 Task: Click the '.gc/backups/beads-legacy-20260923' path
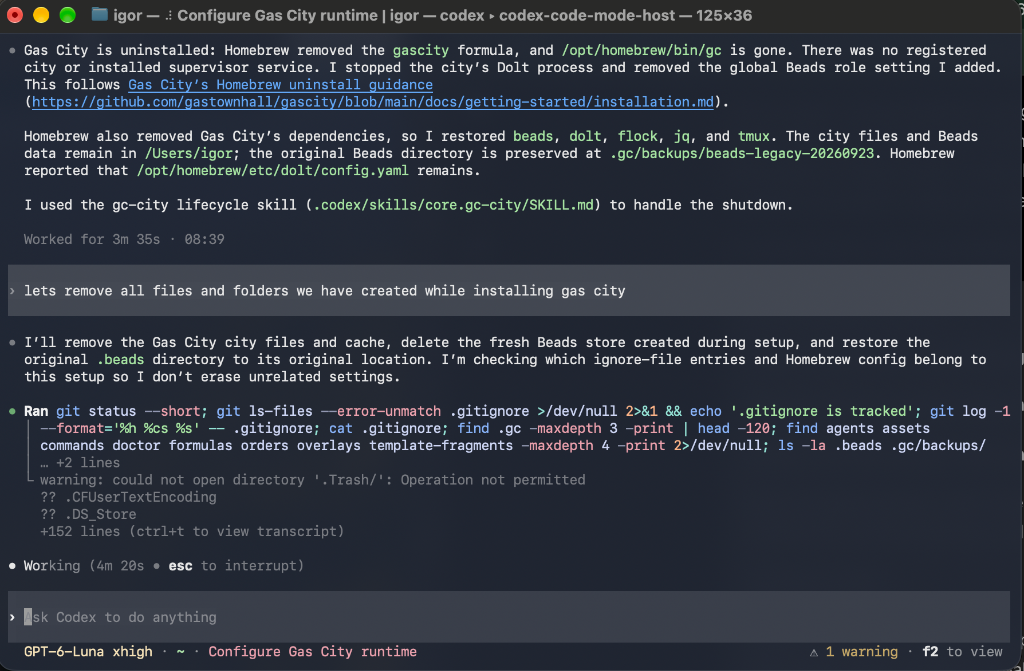click(741, 153)
